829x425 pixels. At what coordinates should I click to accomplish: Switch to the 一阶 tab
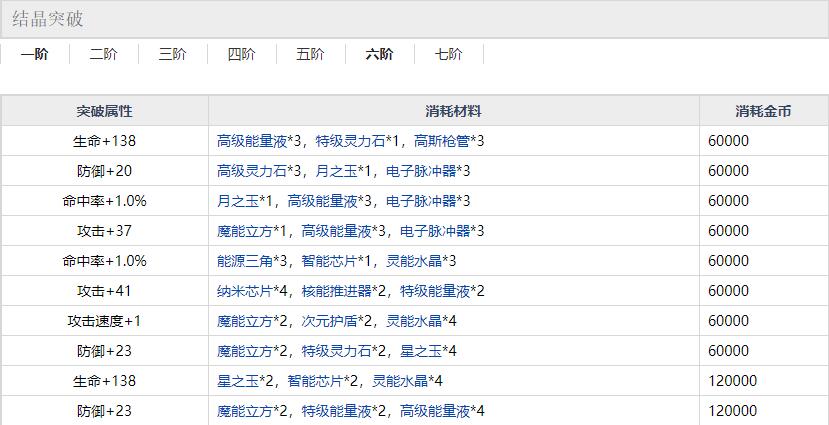pos(34,54)
